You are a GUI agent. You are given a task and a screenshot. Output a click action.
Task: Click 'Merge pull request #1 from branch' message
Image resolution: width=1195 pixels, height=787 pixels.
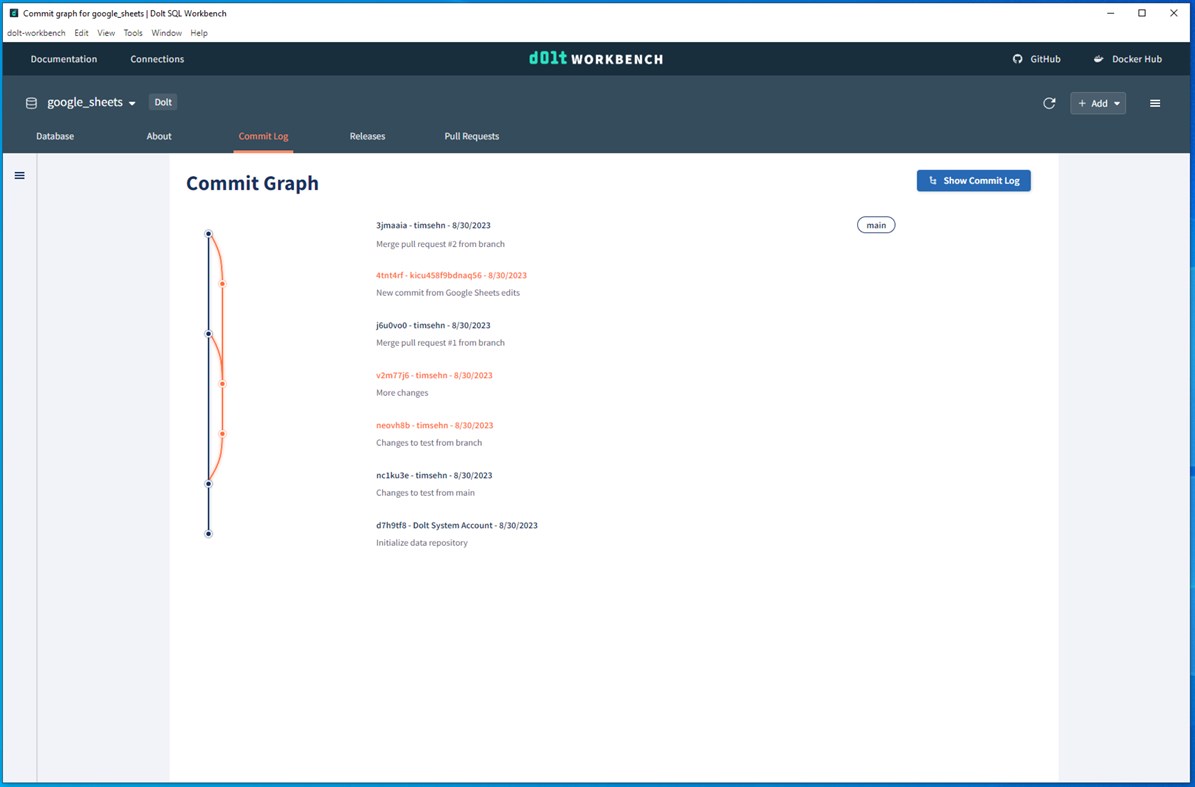point(441,343)
